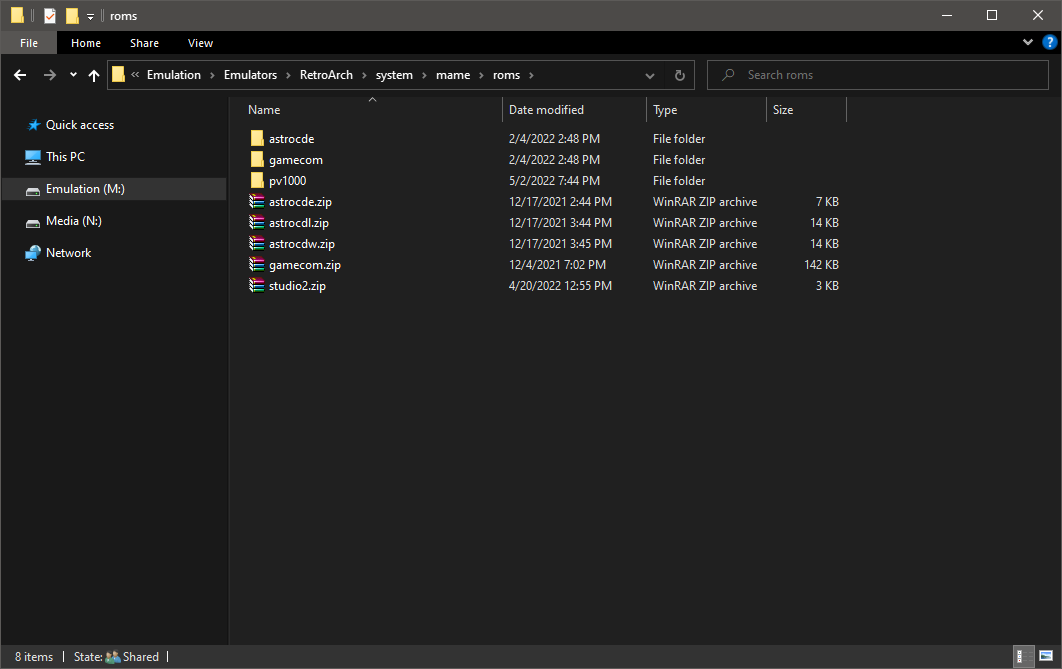Open the File menu
1062x669 pixels.
29,43
